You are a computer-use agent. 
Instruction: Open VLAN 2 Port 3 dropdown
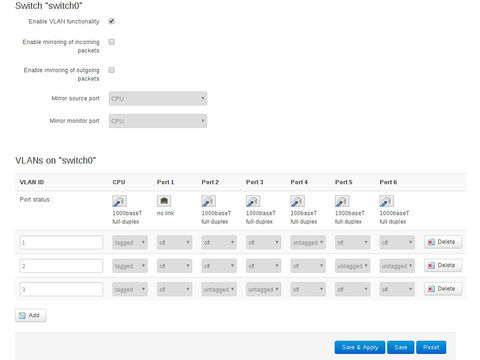click(263, 266)
